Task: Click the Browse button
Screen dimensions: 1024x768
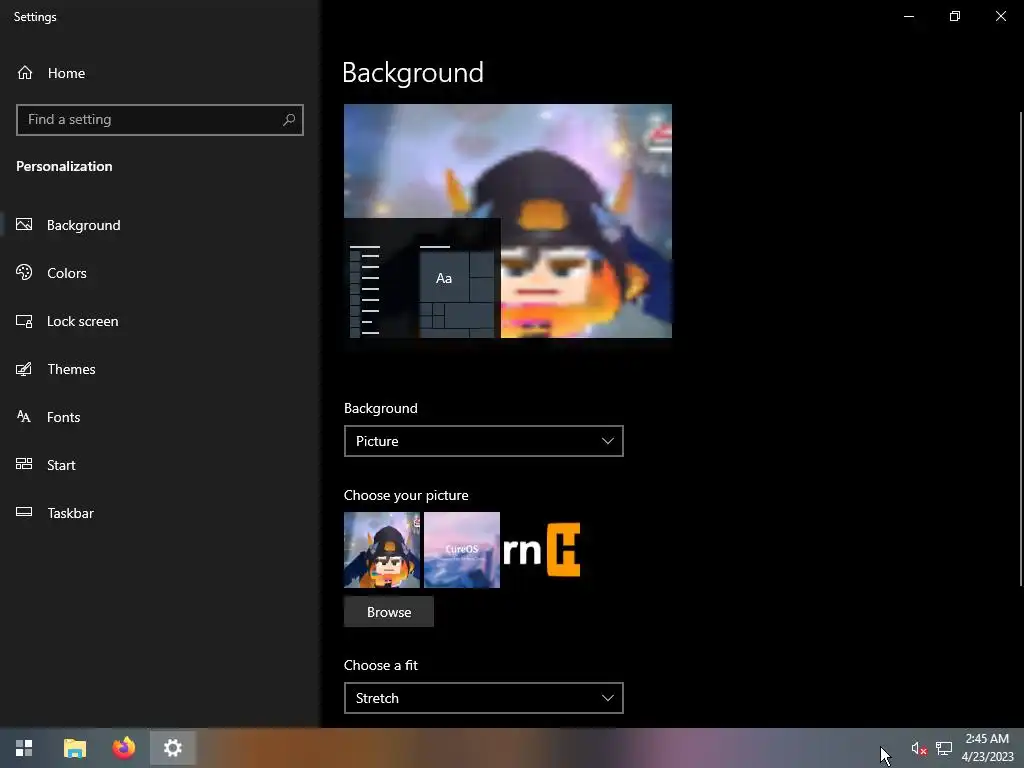Action: coord(389,612)
